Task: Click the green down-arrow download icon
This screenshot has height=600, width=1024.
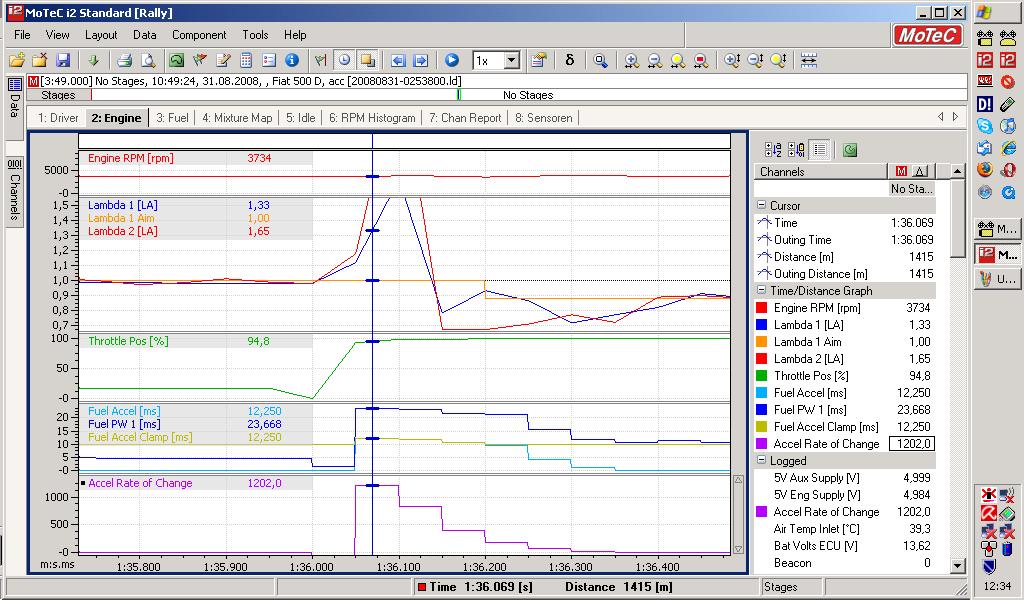Action: (93, 61)
